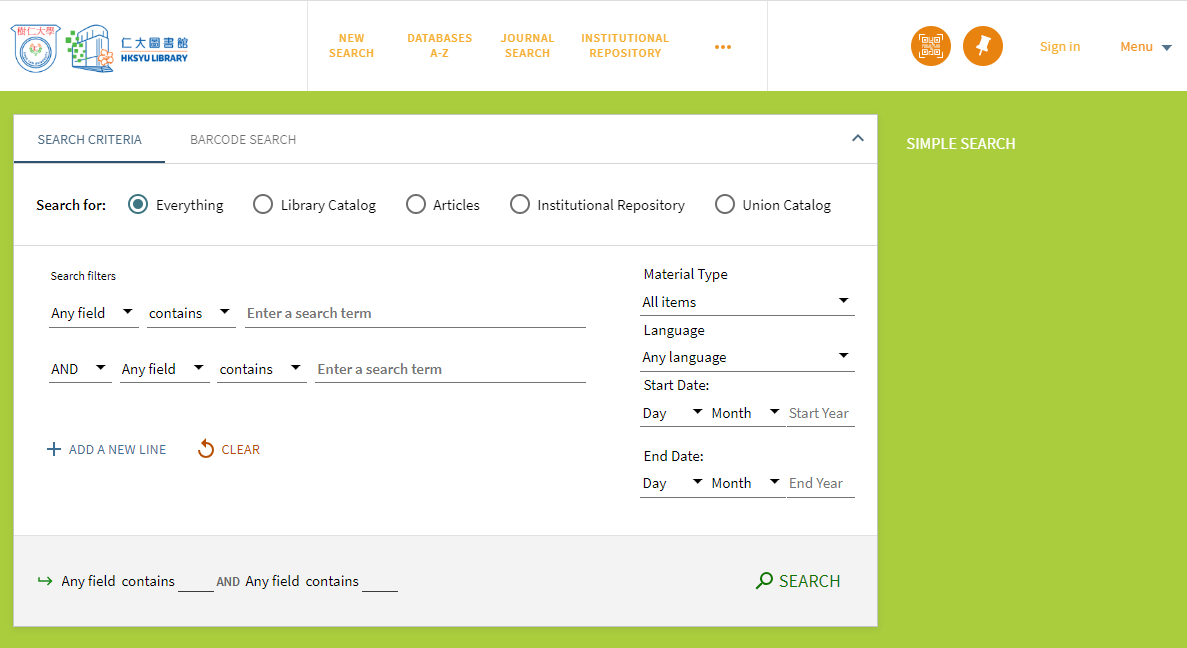Click the Clear reset arrow icon
The width and height of the screenshot is (1187, 648).
(x=206, y=450)
